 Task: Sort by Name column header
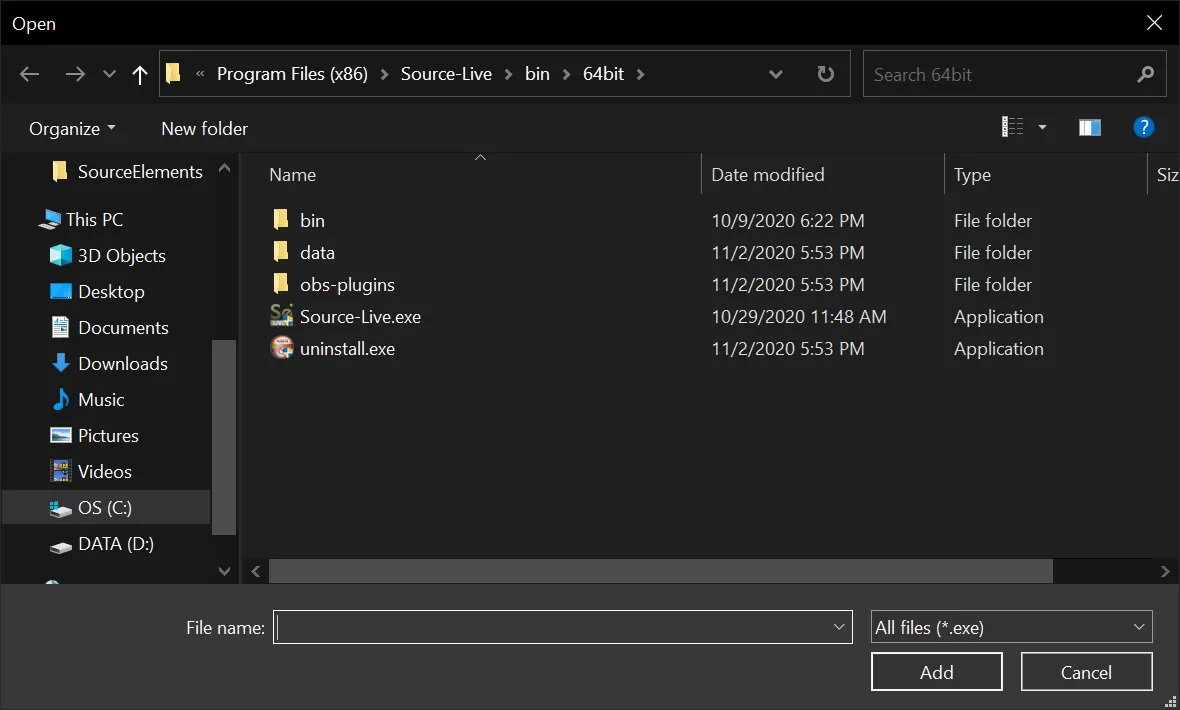tap(293, 175)
